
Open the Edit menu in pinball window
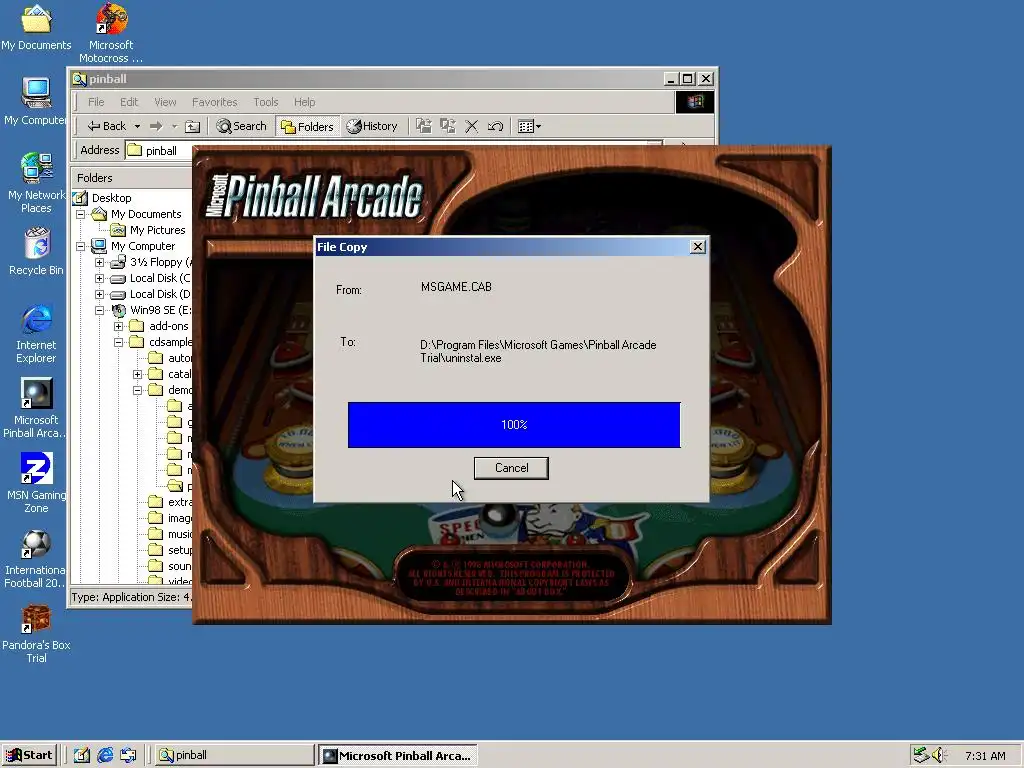click(129, 102)
